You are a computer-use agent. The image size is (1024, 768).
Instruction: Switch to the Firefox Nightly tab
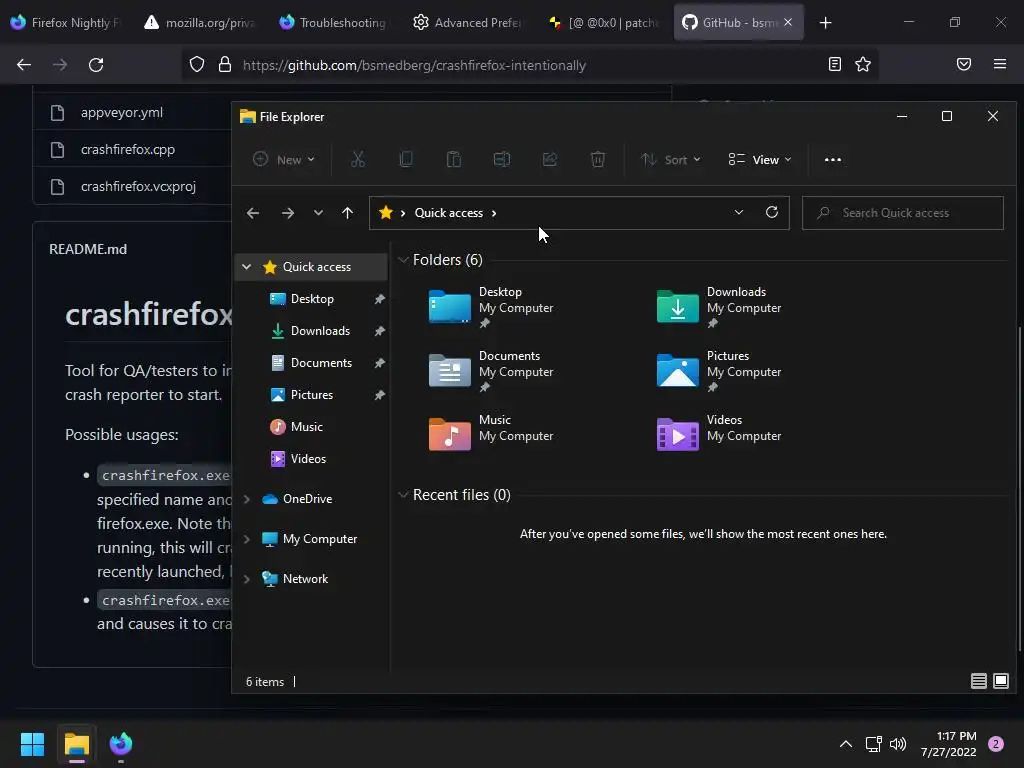(65, 22)
